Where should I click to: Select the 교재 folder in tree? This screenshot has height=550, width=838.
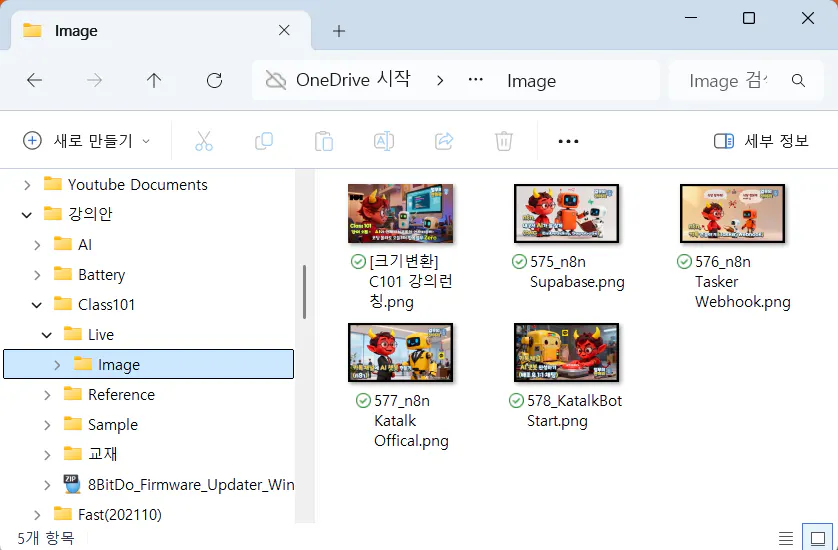tap(103, 454)
